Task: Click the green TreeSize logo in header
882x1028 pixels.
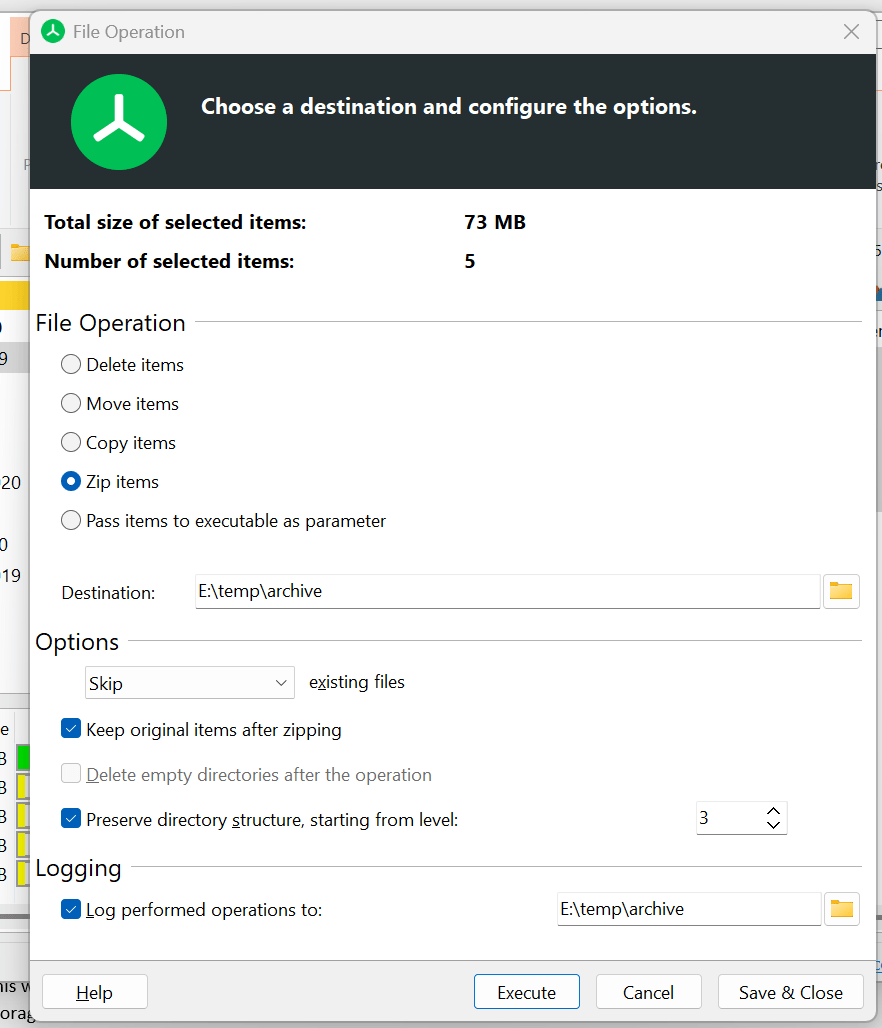Action: click(x=118, y=121)
